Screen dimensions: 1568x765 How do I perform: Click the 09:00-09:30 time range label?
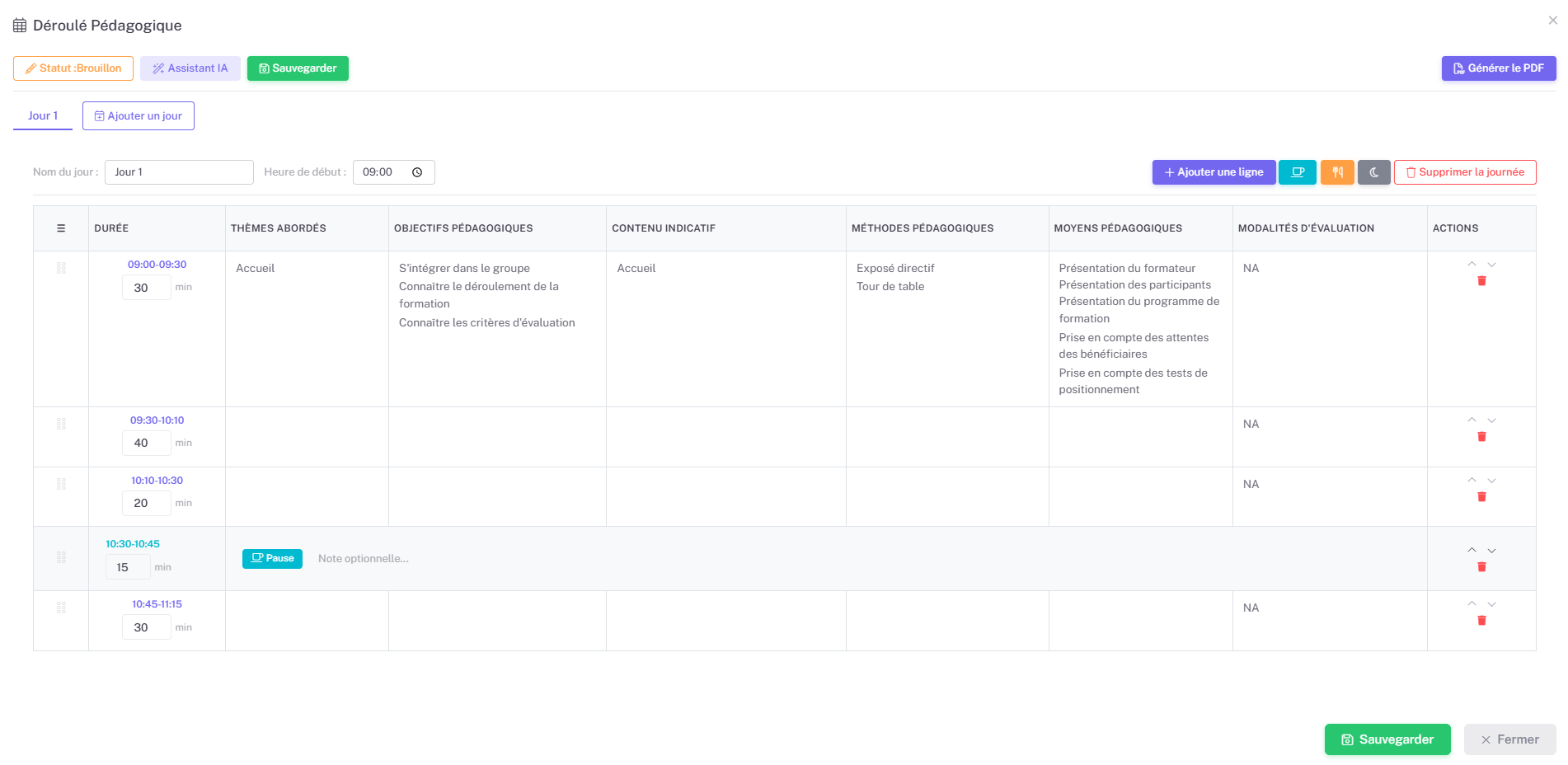pyautogui.click(x=157, y=264)
